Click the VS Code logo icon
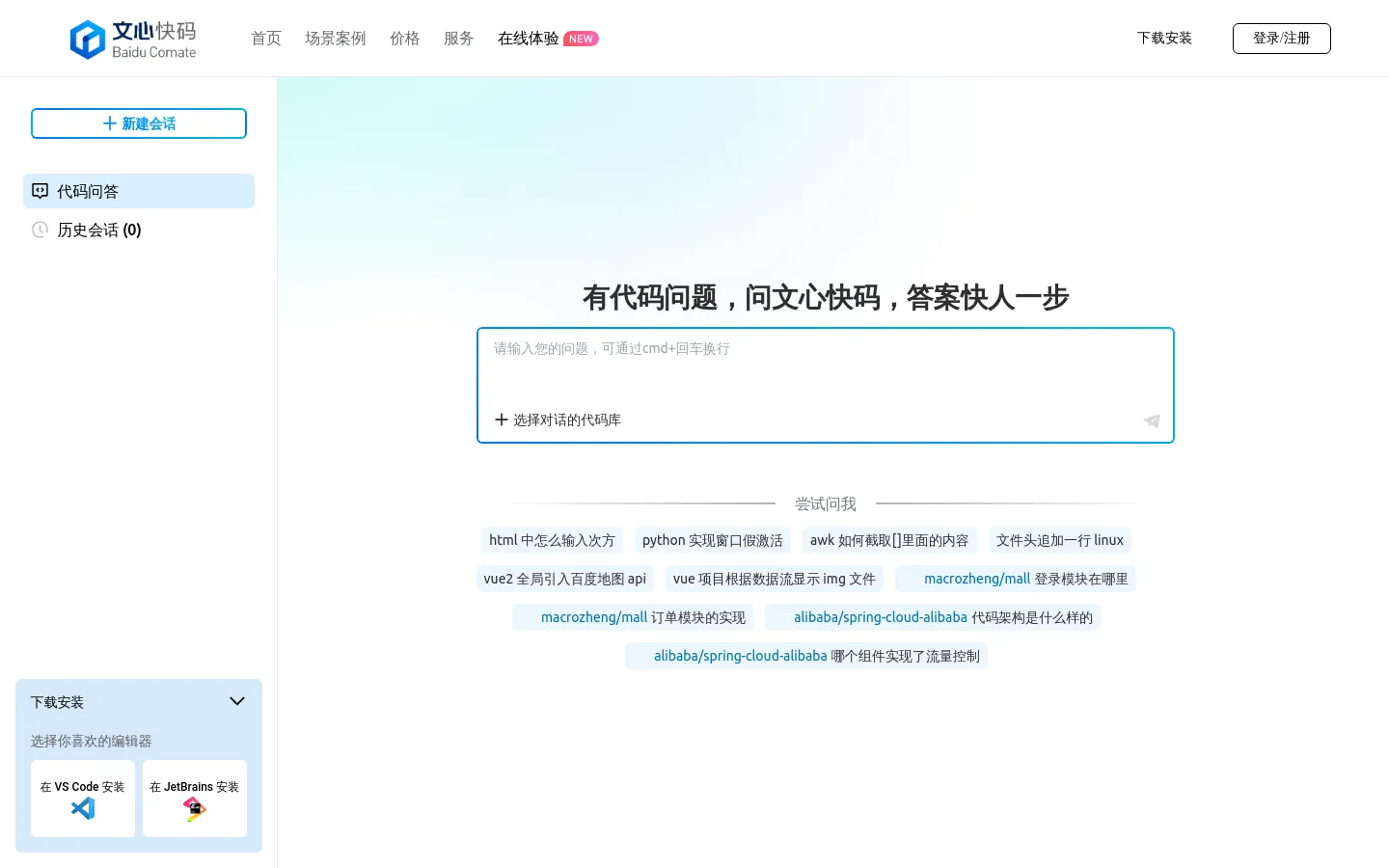Screen dimensions: 1389x868 point(83,808)
